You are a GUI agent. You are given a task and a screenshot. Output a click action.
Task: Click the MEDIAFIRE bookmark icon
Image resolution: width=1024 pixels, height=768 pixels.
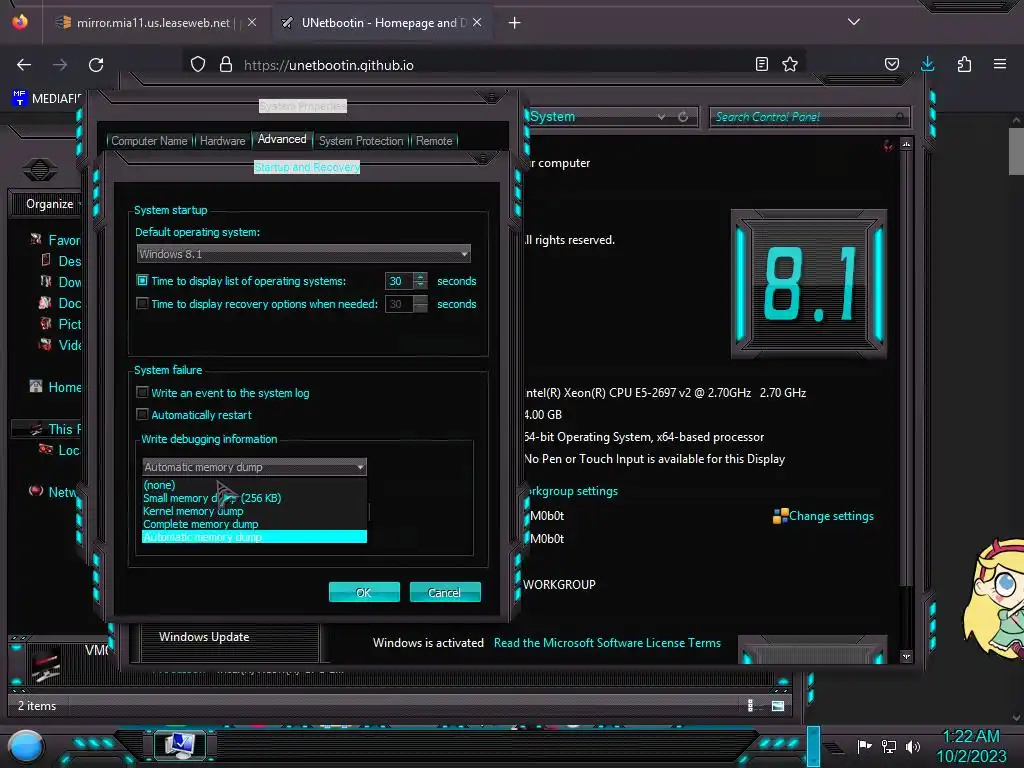(x=20, y=98)
